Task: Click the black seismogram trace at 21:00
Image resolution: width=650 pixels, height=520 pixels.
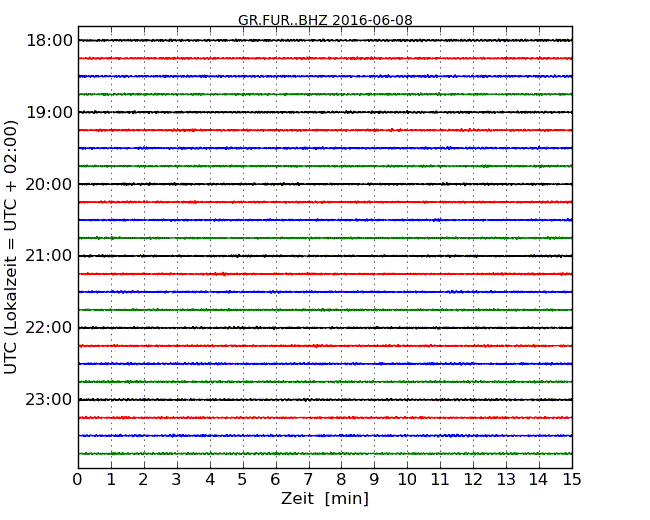Action: (x=325, y=256)
